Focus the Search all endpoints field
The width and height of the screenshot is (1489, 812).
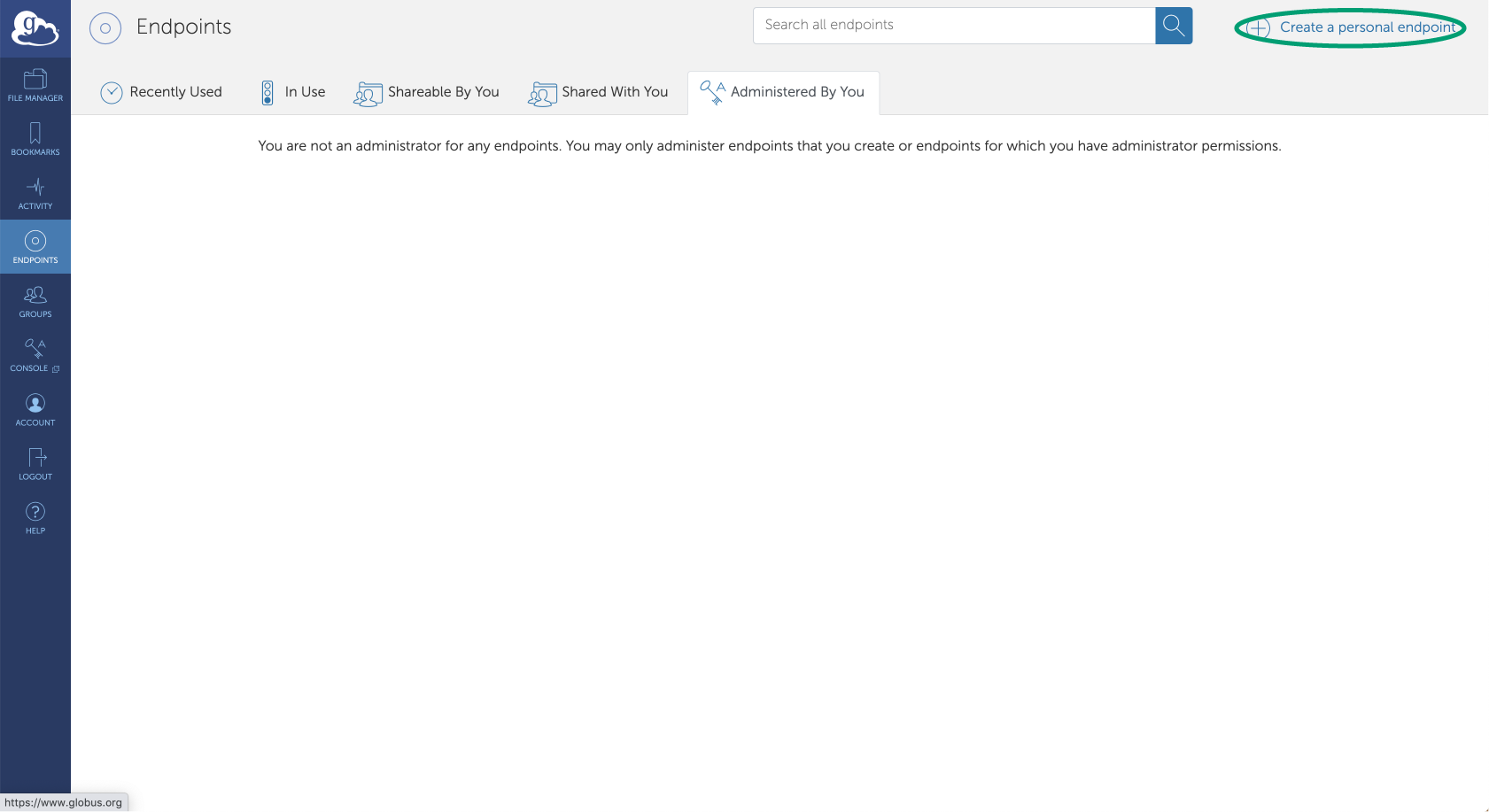953,26
